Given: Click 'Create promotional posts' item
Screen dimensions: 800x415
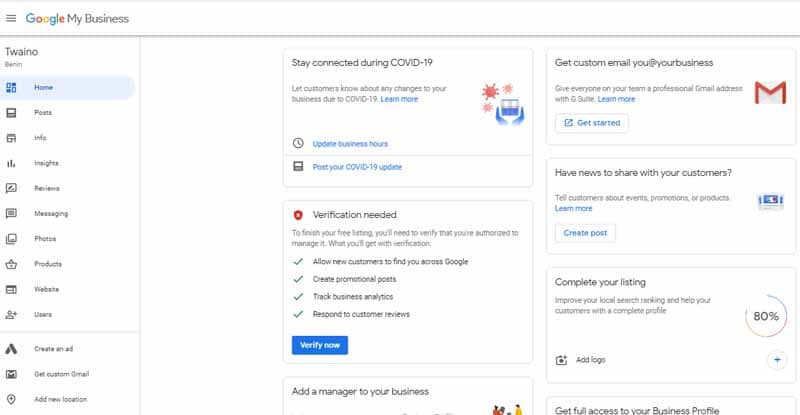Looking at the screenshot, I should pos(354,279).
